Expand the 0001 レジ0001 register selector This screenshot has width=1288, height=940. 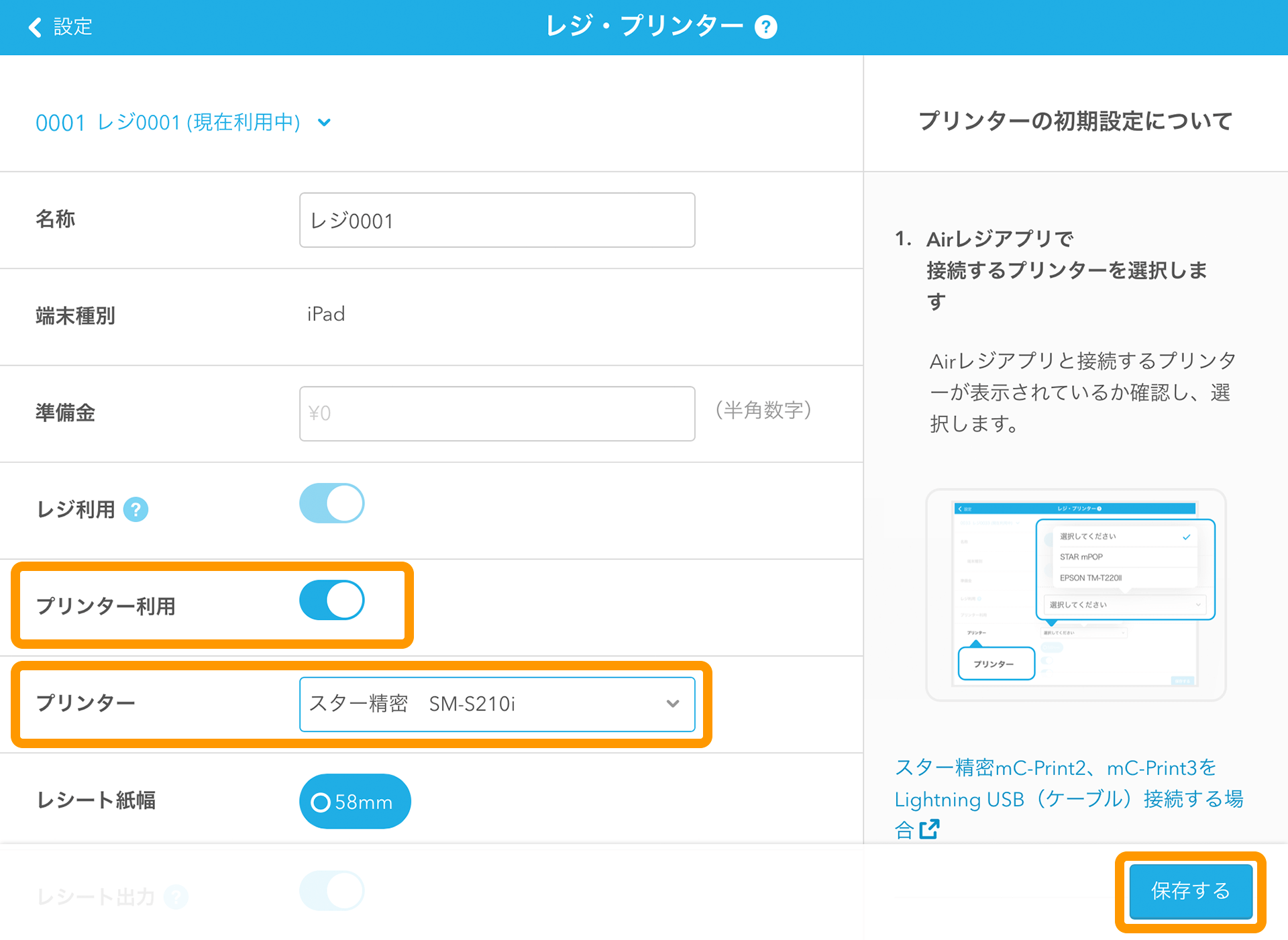(183, 122)
